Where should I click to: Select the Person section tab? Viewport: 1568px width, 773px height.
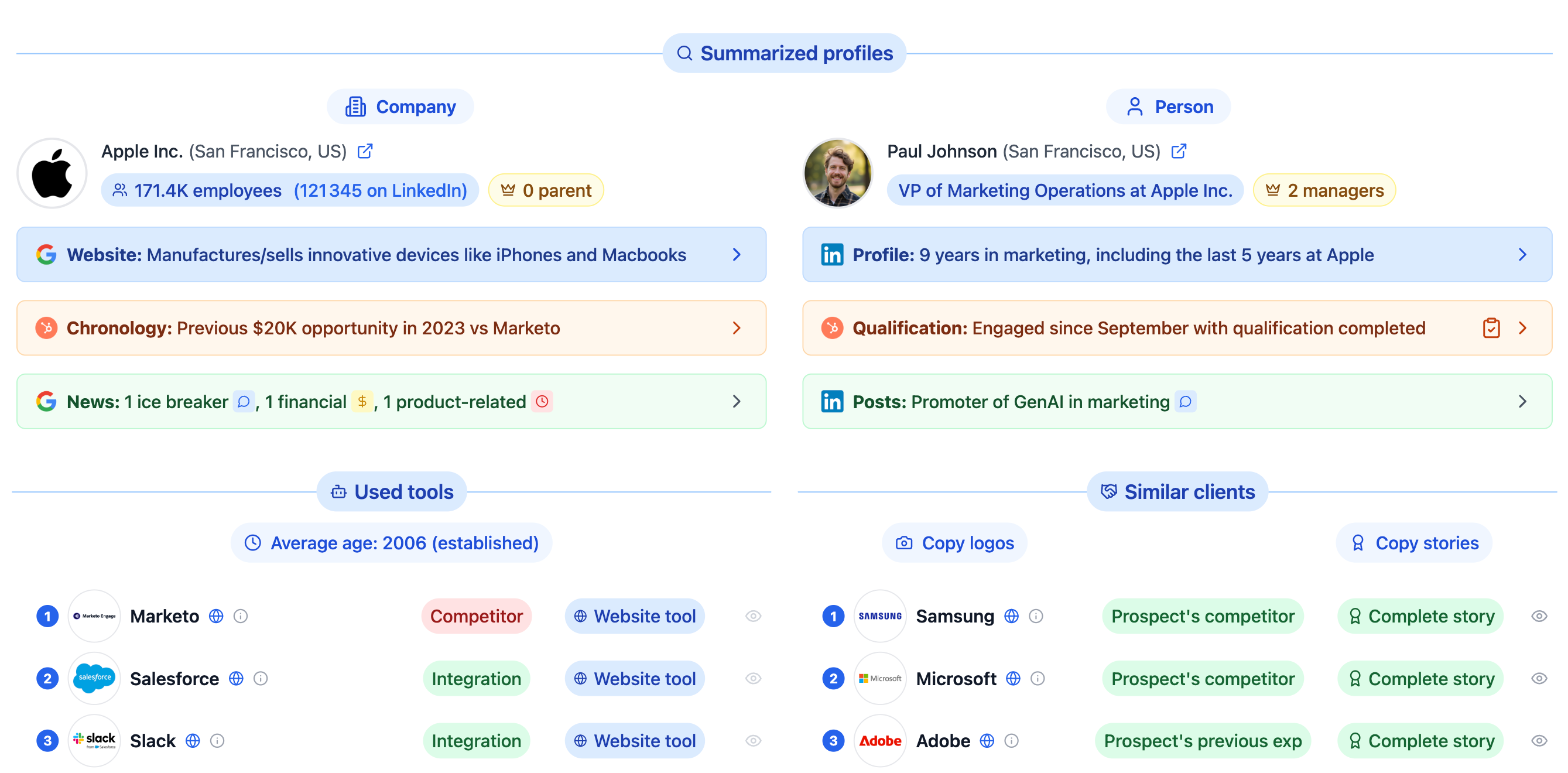1169,107
